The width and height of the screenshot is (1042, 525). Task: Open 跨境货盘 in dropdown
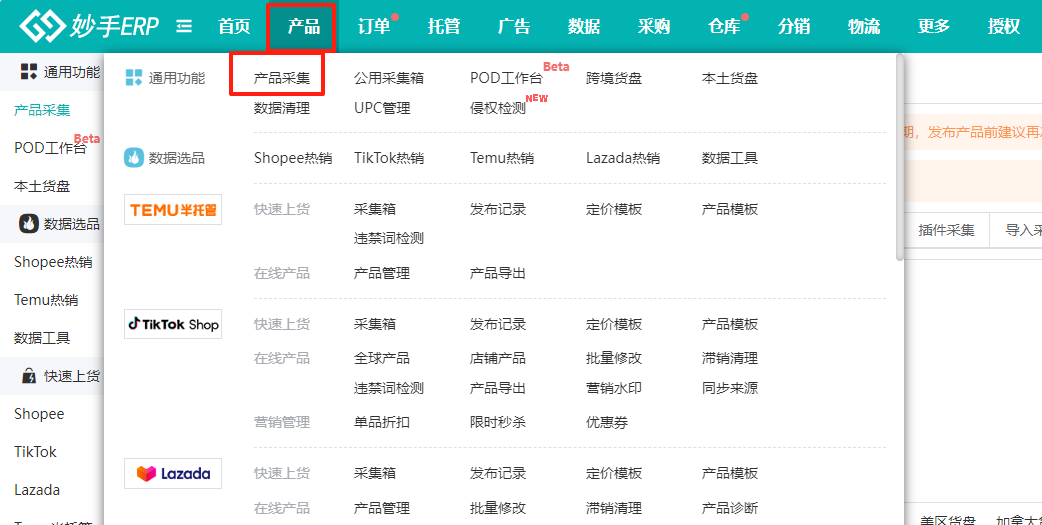click(614, 78)
